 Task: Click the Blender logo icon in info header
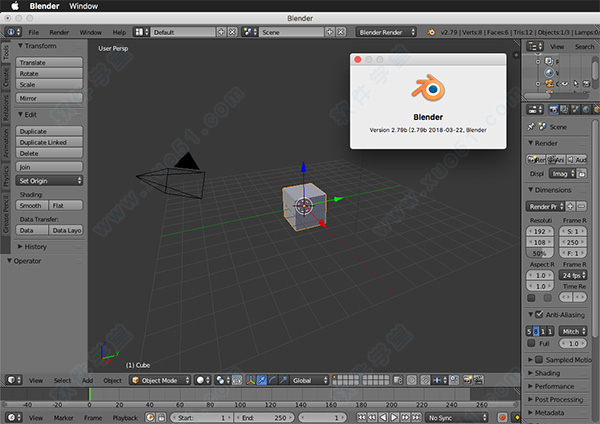pos(431,32)
